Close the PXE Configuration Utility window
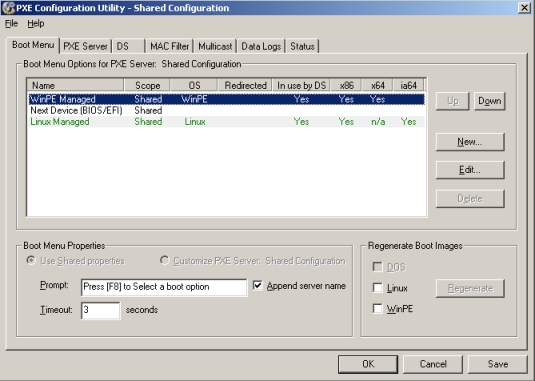Image resolution: width=535 pixels, height=381 pixels. (x=524, y=8)
